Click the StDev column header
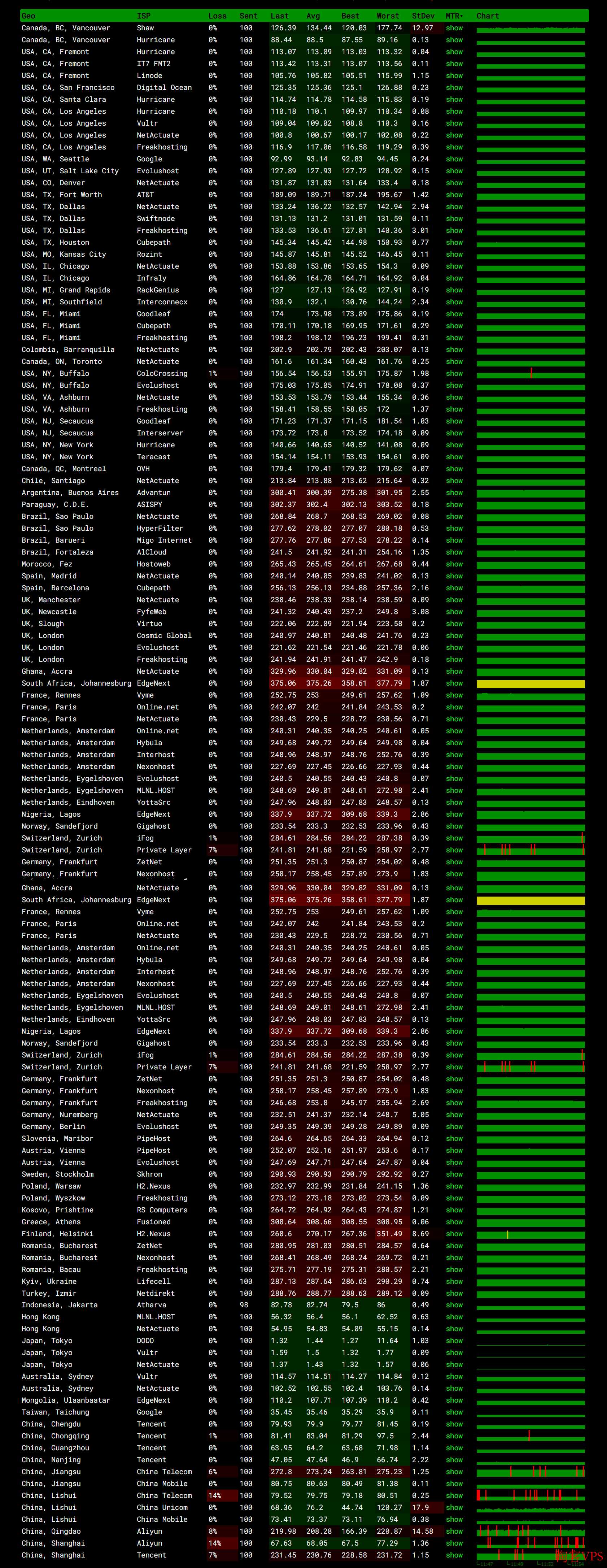Viewport: 607px width, 1568px height. 423,16
